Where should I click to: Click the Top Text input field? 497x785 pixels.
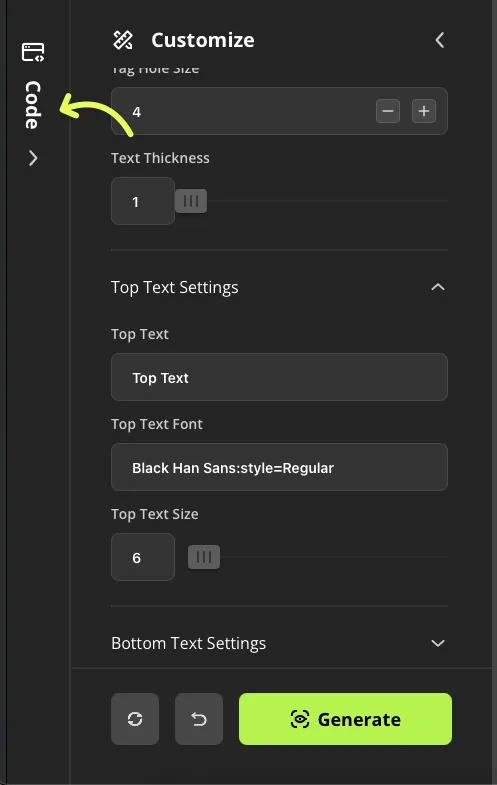click(279, 377)
